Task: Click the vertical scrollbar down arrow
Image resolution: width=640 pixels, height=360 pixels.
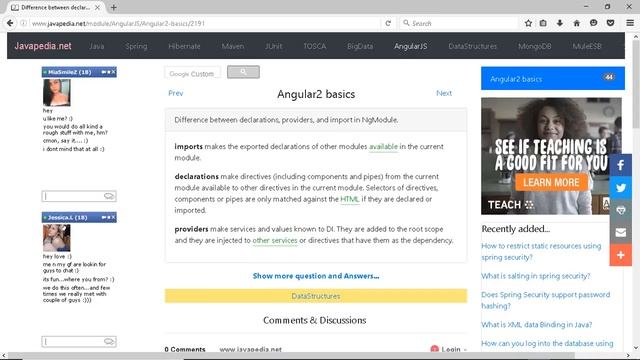Action: coord(636,348)
